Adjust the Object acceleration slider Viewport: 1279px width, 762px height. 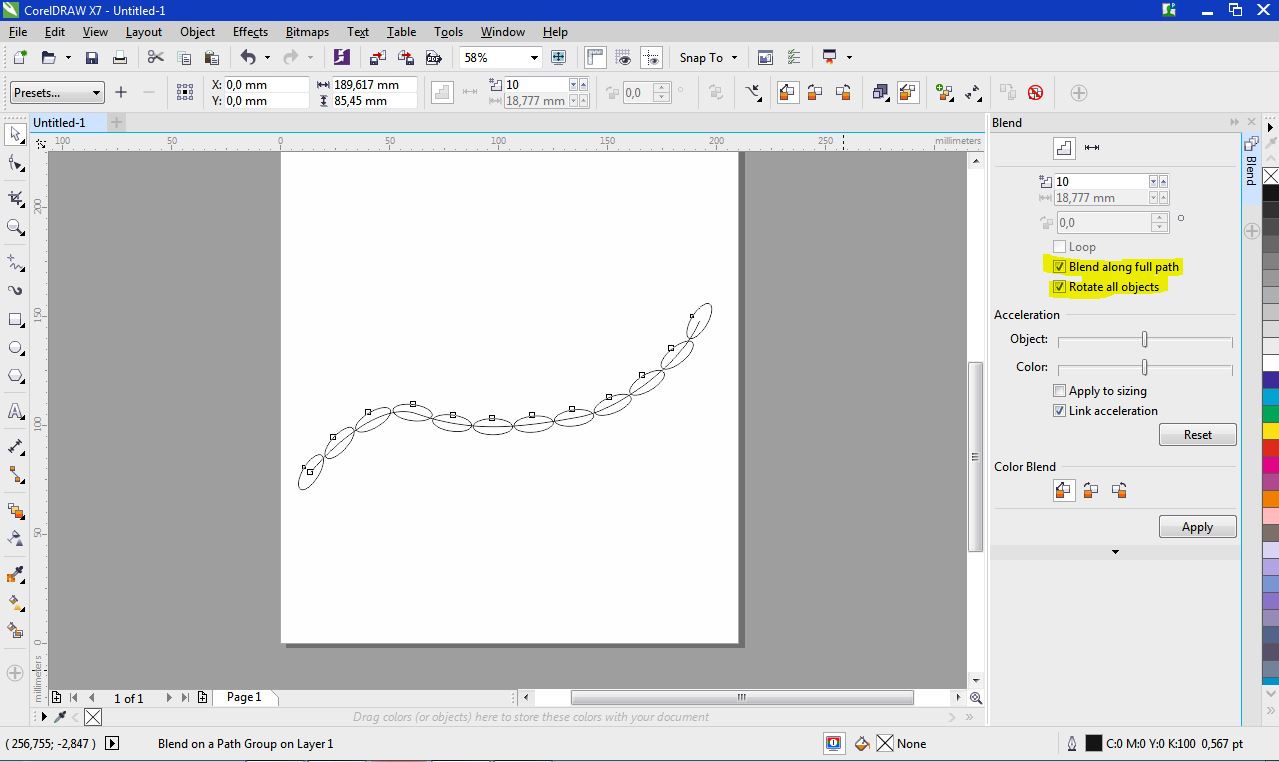[1144, 339]
